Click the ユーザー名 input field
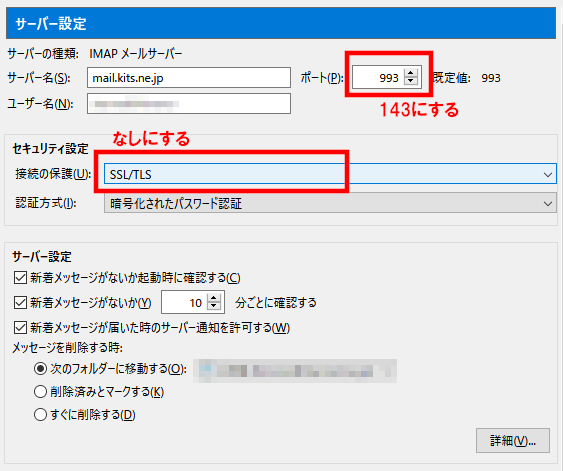The width and height of the screenshot is (563, 471). (x=189, y=104)
